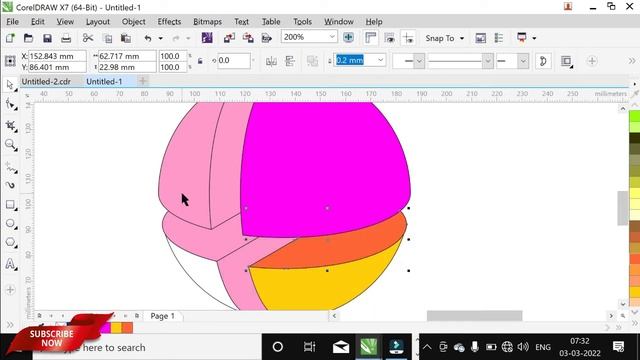Select the Polygon tool

pos(10,242)
